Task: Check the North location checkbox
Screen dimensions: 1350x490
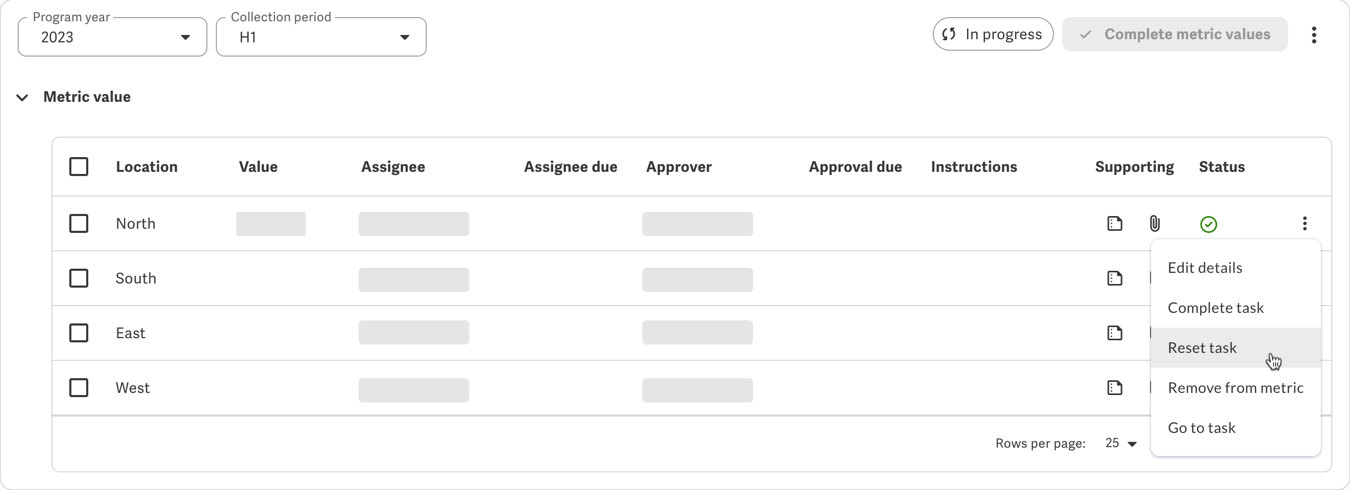Action: tap(79, 224)
